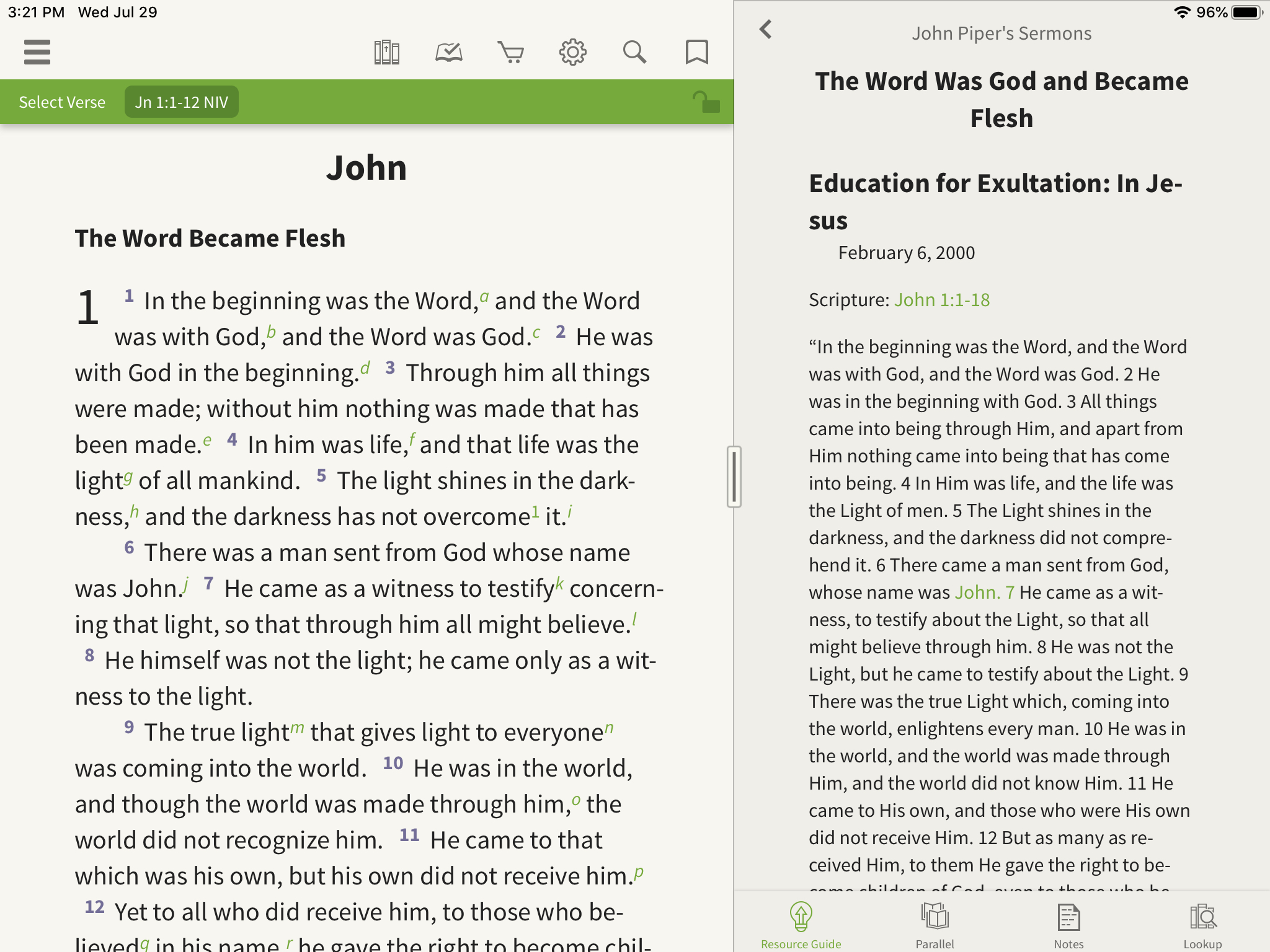1270x952 pixels.
Task: Tap footnote c after 'was God.'
Action: [536, 333]
